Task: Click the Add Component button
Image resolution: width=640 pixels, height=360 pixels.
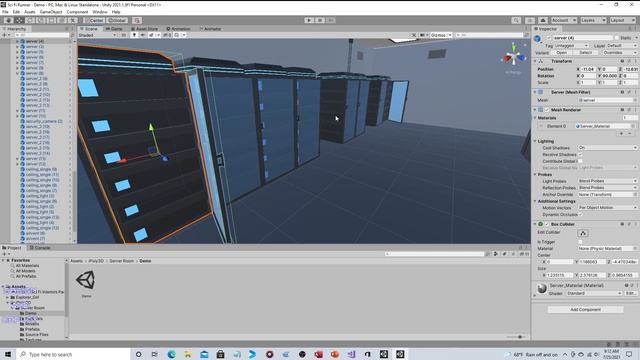Action: [x=585, y=309]
